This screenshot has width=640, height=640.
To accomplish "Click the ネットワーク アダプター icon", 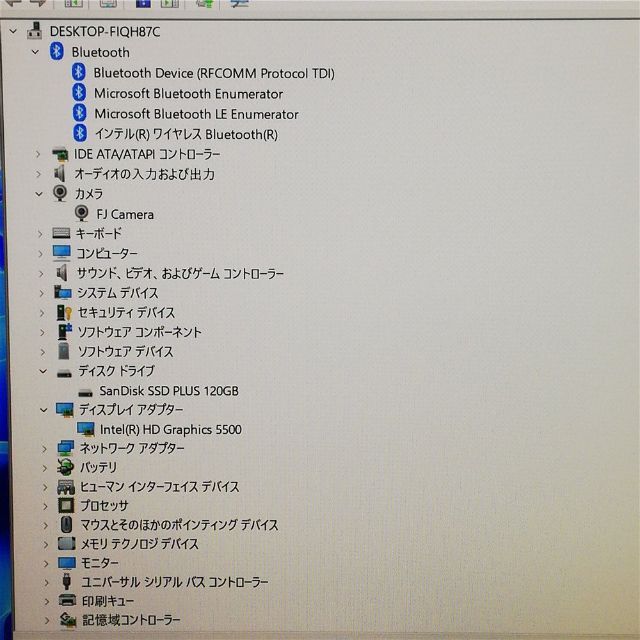I will (66, 448).
